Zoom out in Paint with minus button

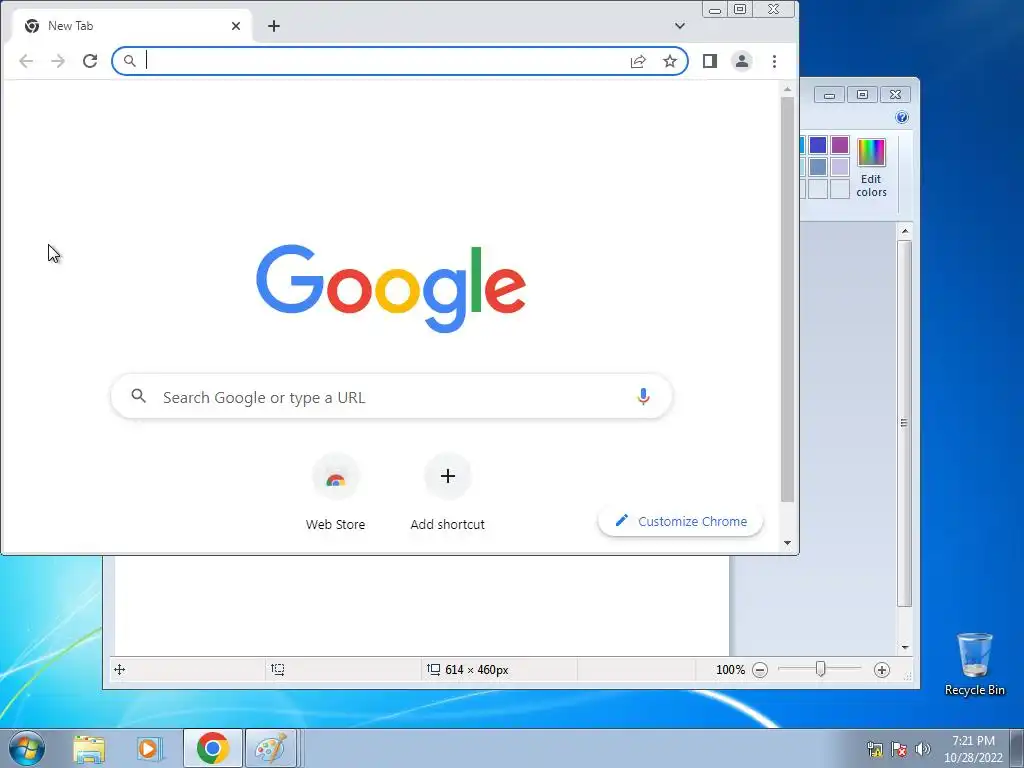[760, 670]
